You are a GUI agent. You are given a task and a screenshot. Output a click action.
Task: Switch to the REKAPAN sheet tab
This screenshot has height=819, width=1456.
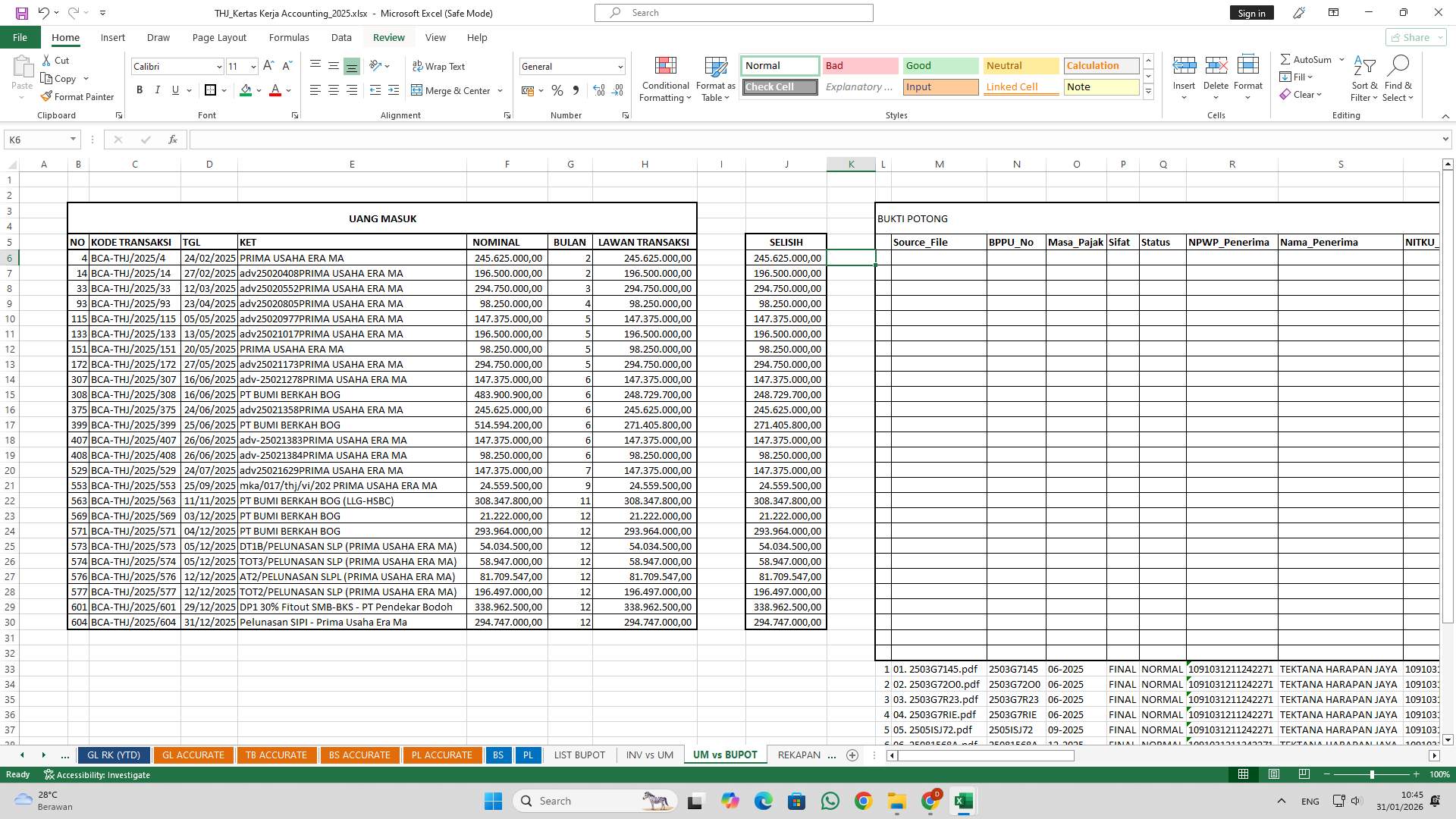(x=799, y=755)
